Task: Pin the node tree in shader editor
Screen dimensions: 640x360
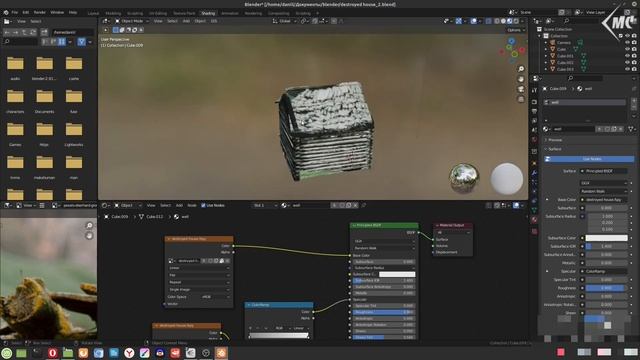Action: click(364, 205)
